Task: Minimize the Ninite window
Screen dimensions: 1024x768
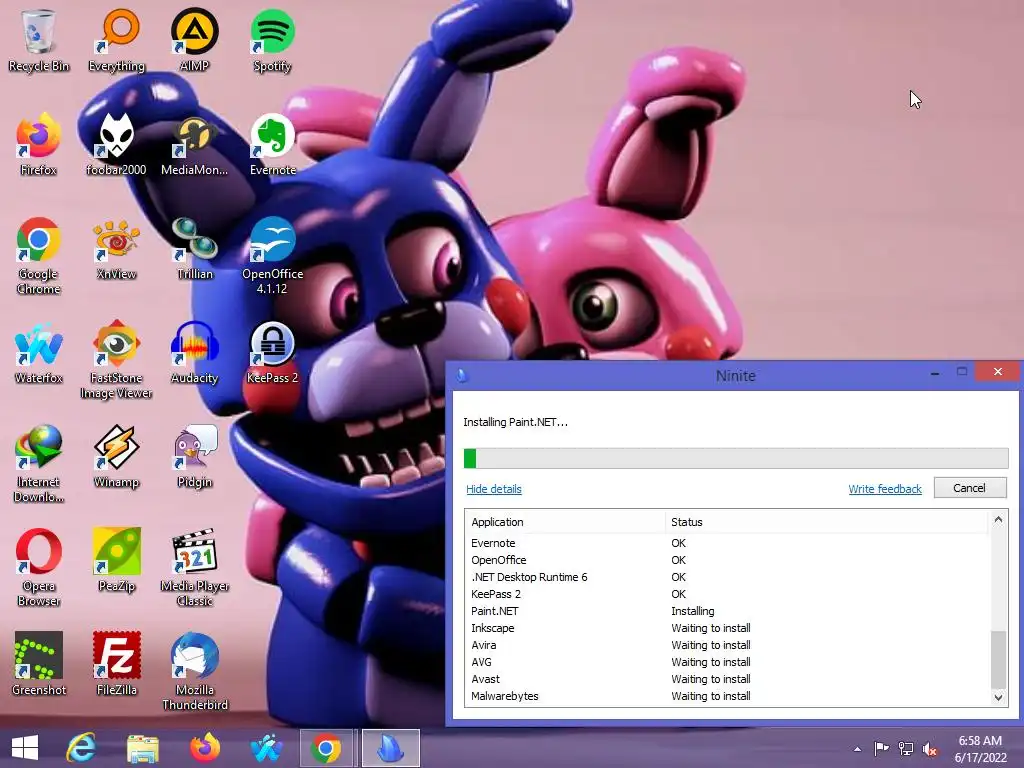Action: (x=935, y=373)
